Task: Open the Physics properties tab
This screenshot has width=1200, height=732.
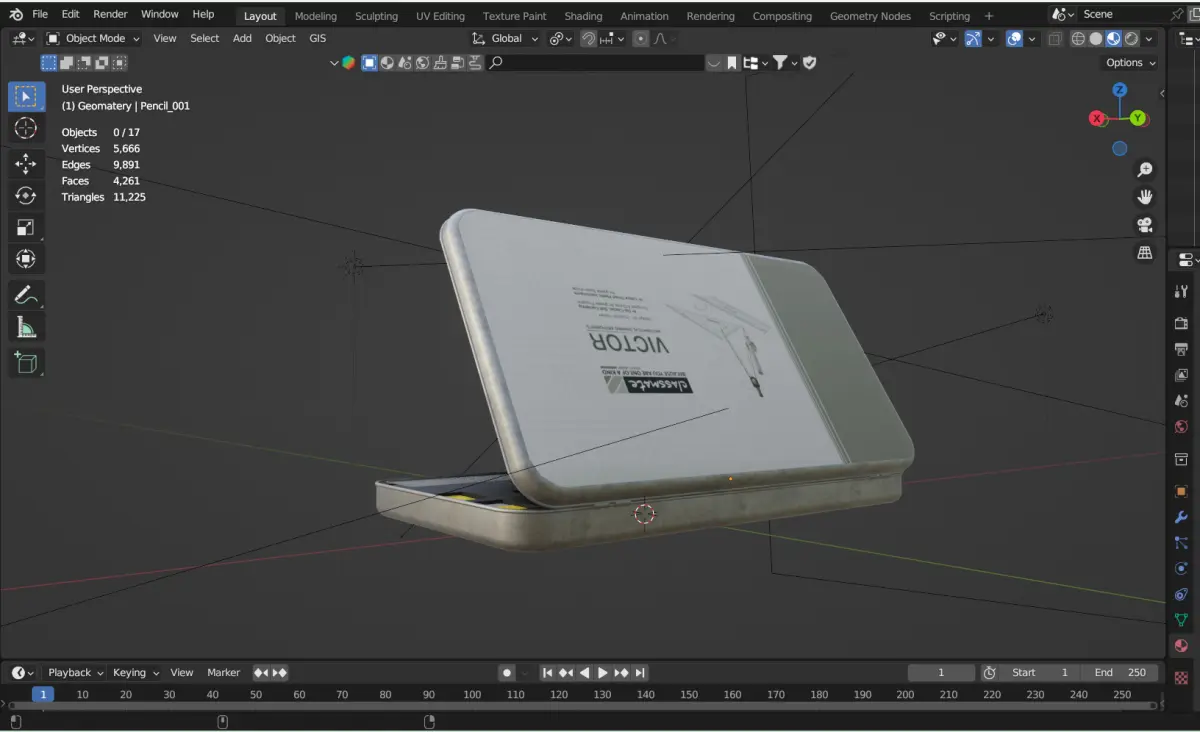Action: 1181,568
